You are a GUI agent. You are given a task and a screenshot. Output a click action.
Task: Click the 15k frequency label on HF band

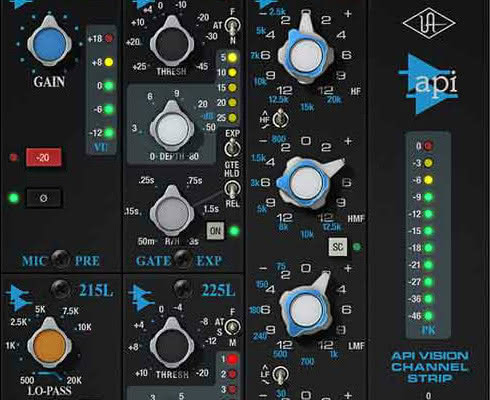click(307, 107)
